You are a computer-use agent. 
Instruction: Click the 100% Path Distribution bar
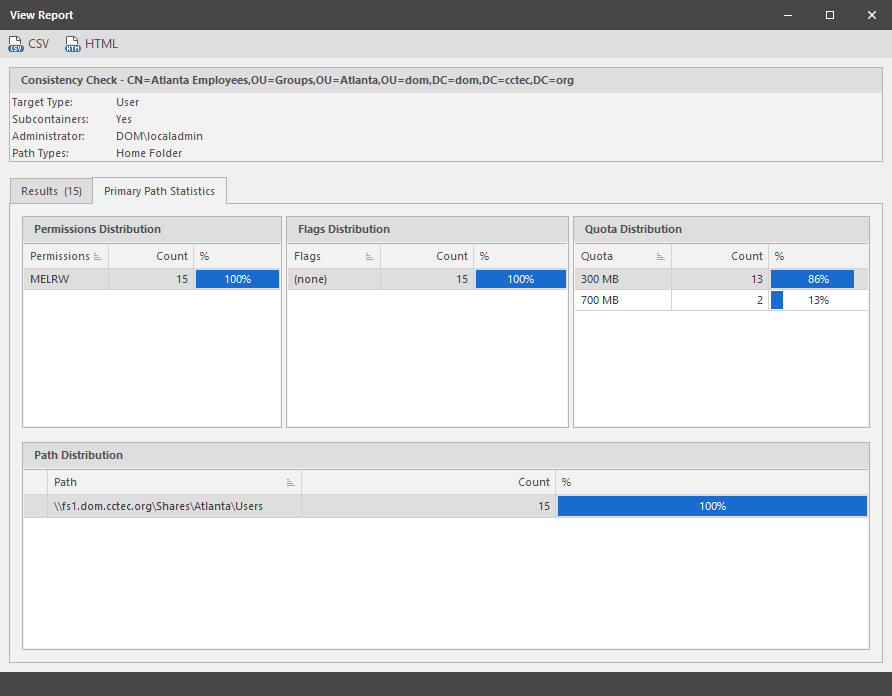click(x=712, y=506)
